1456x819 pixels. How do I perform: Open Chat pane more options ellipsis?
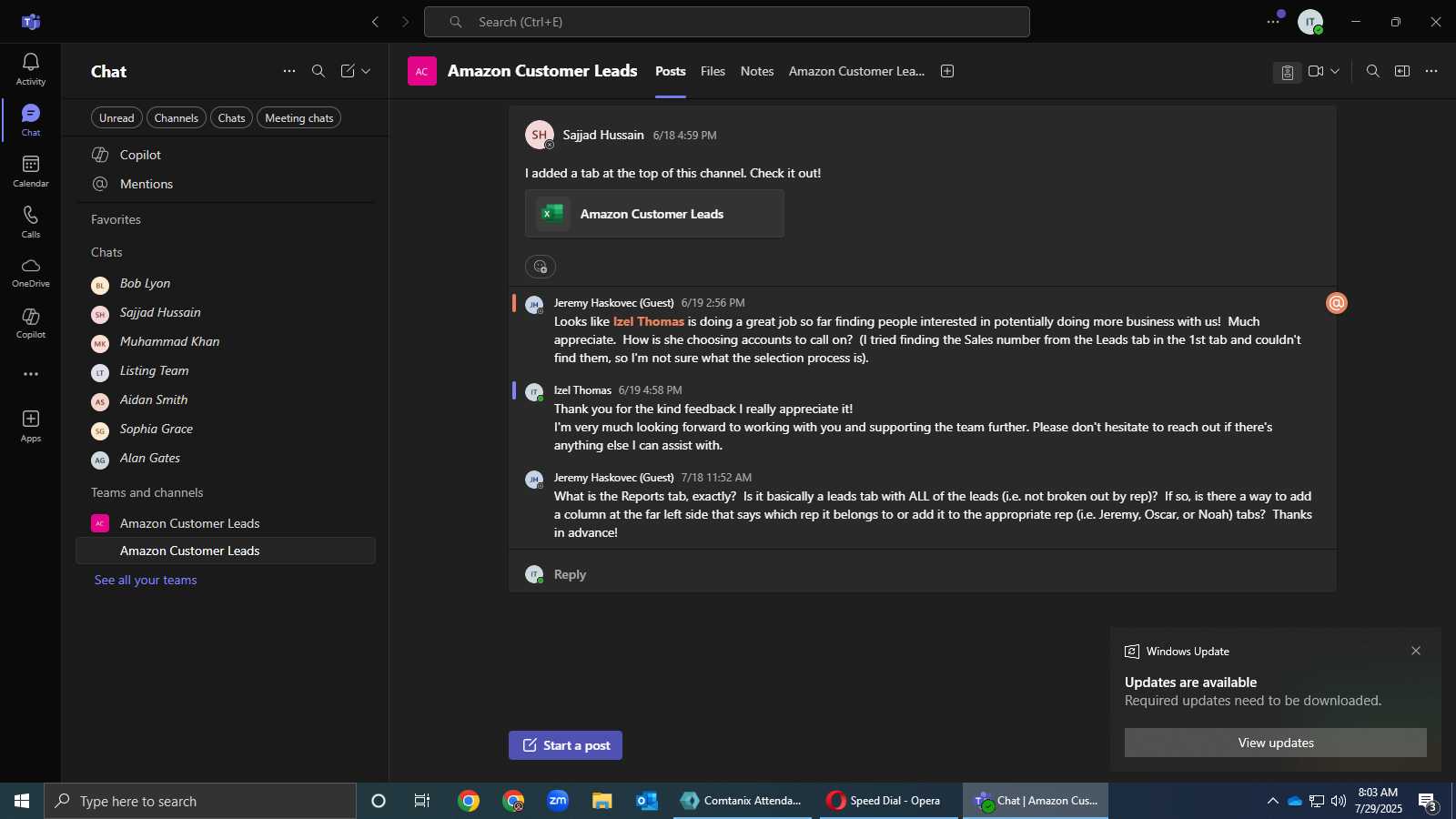pos(289,71)
